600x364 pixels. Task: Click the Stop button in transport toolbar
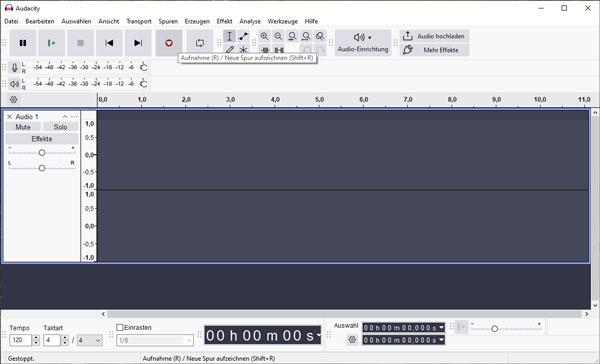point(80,43)
